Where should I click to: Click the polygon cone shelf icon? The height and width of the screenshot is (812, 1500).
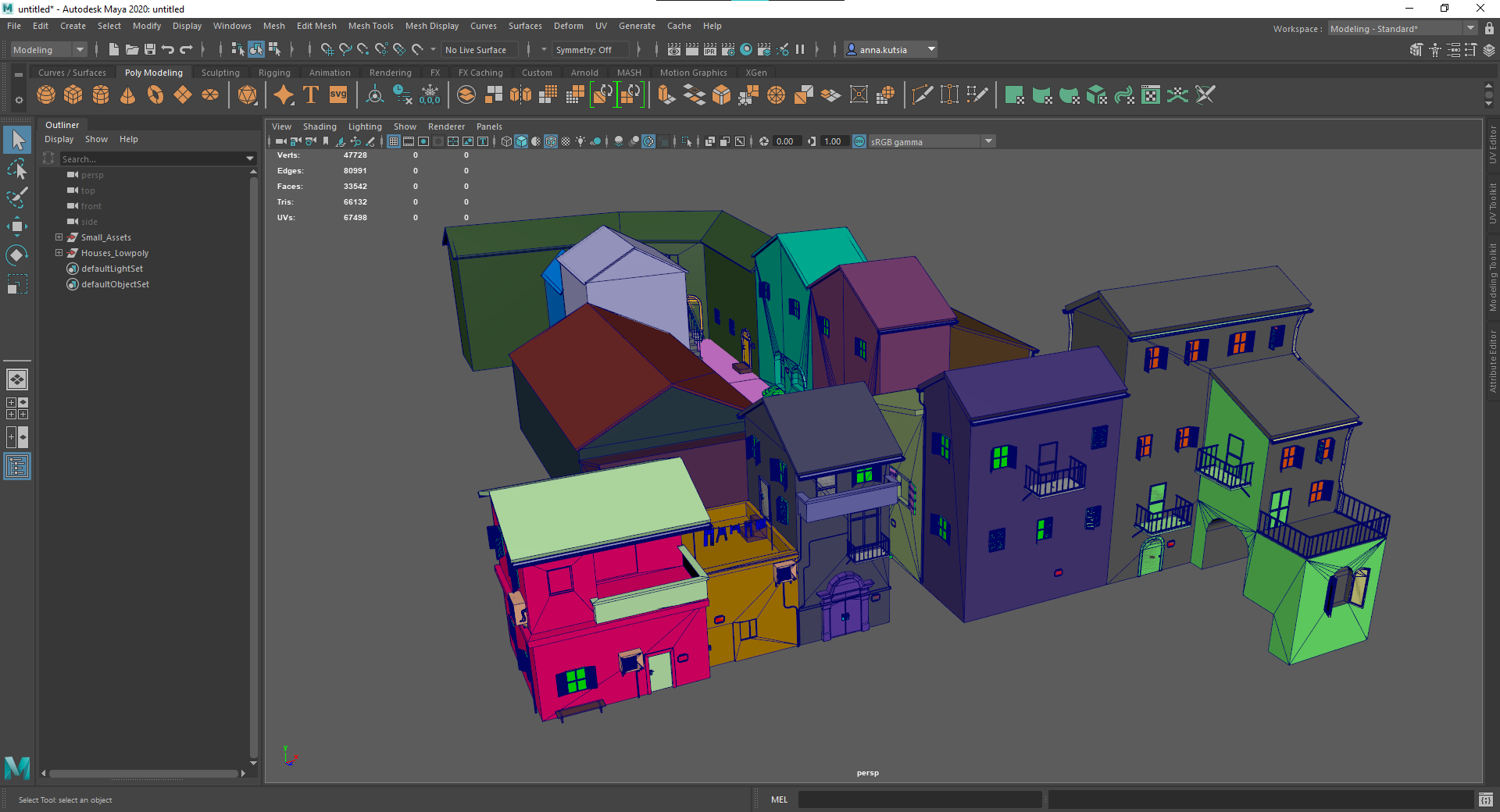coord(128,95)
